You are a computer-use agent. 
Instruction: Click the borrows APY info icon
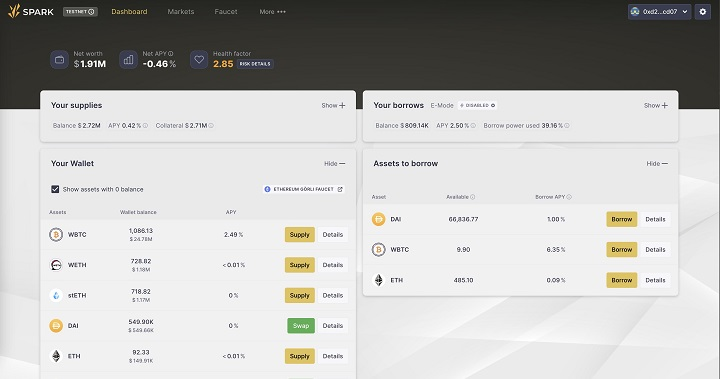473,125
